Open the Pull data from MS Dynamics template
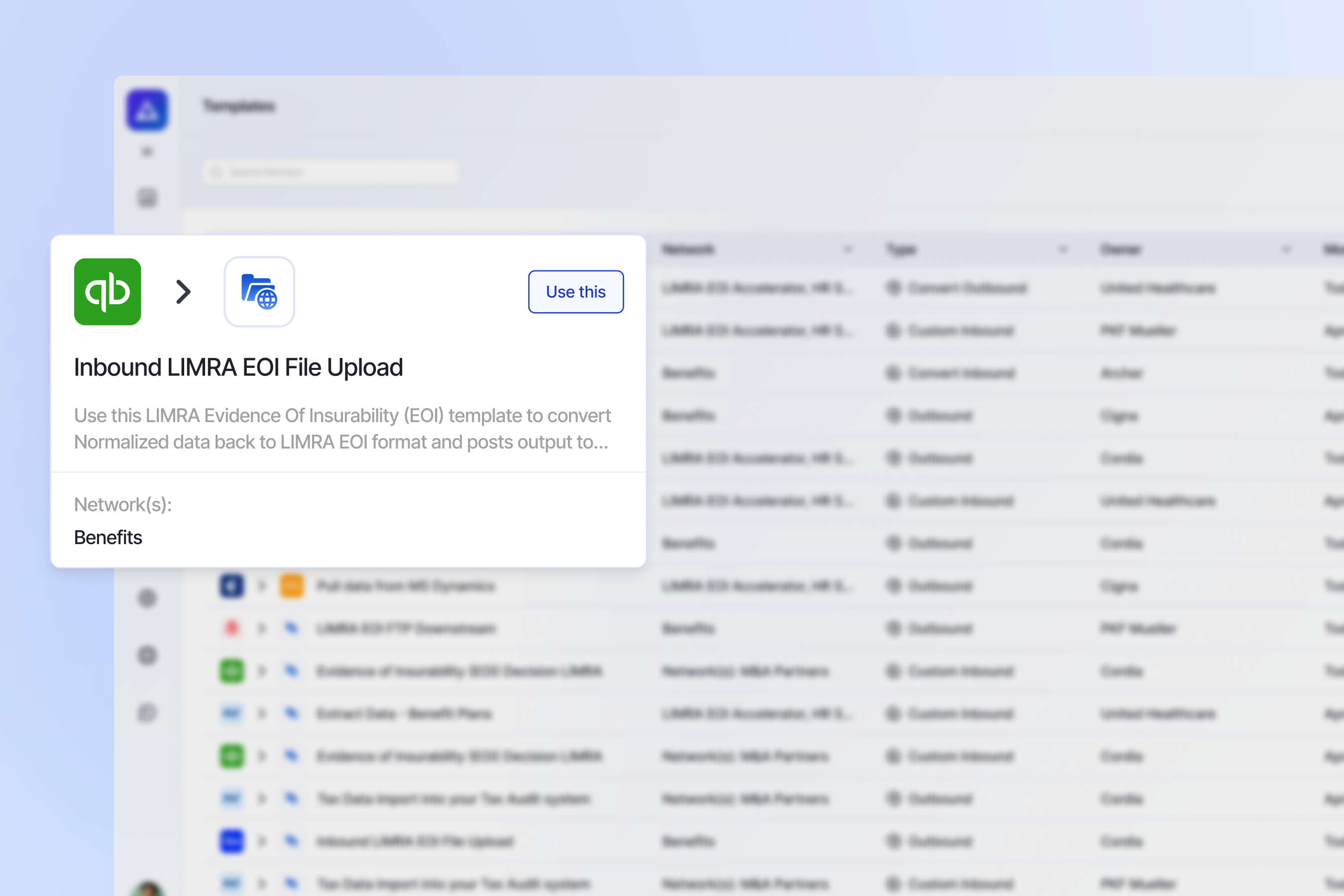The height and width of the screenshot is (896, 1344). click(x=406, y=586)
